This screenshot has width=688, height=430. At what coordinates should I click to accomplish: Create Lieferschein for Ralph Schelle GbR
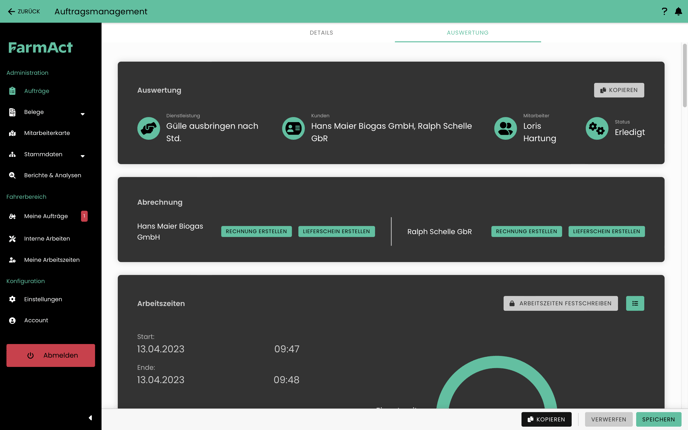[x=606, y=231]
